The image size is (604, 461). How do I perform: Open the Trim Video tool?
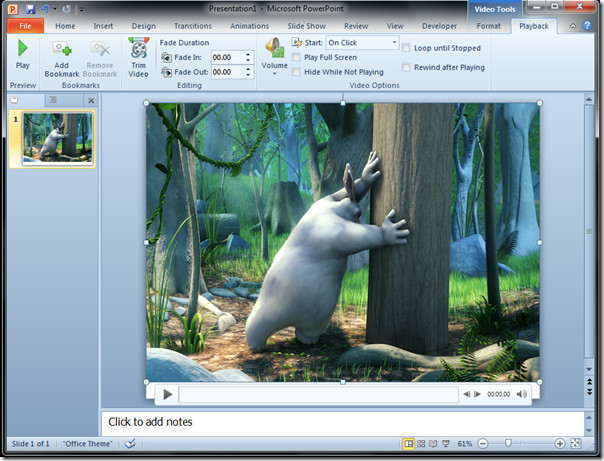pos(138,57)
